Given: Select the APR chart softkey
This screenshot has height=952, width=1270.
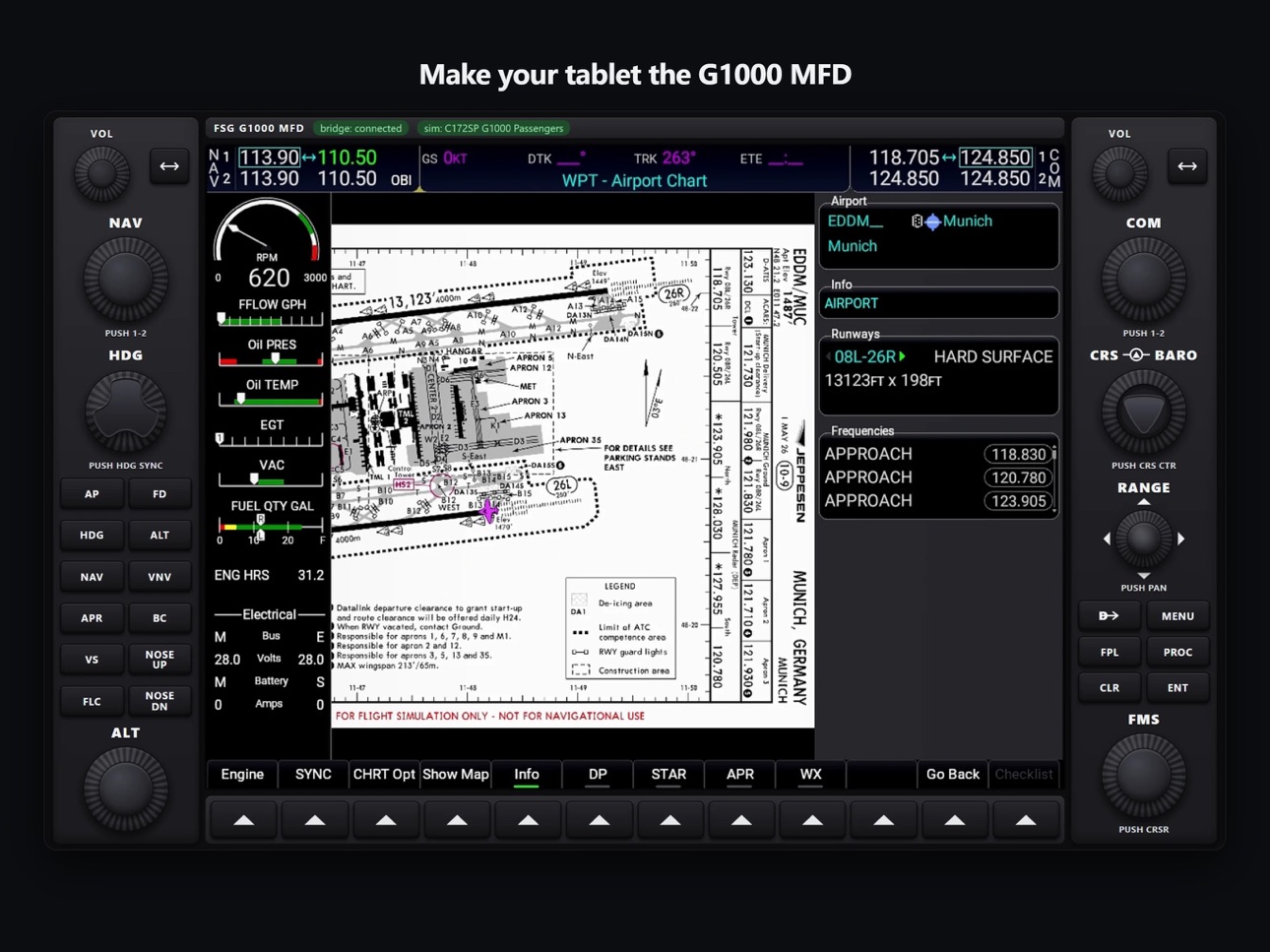Looking at the screenshot, I should click(x=740, y=775).
